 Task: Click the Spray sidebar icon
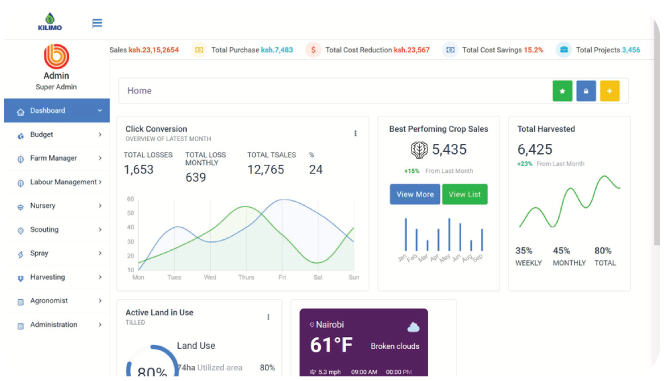pyautogui.click(x=20, y=254)
